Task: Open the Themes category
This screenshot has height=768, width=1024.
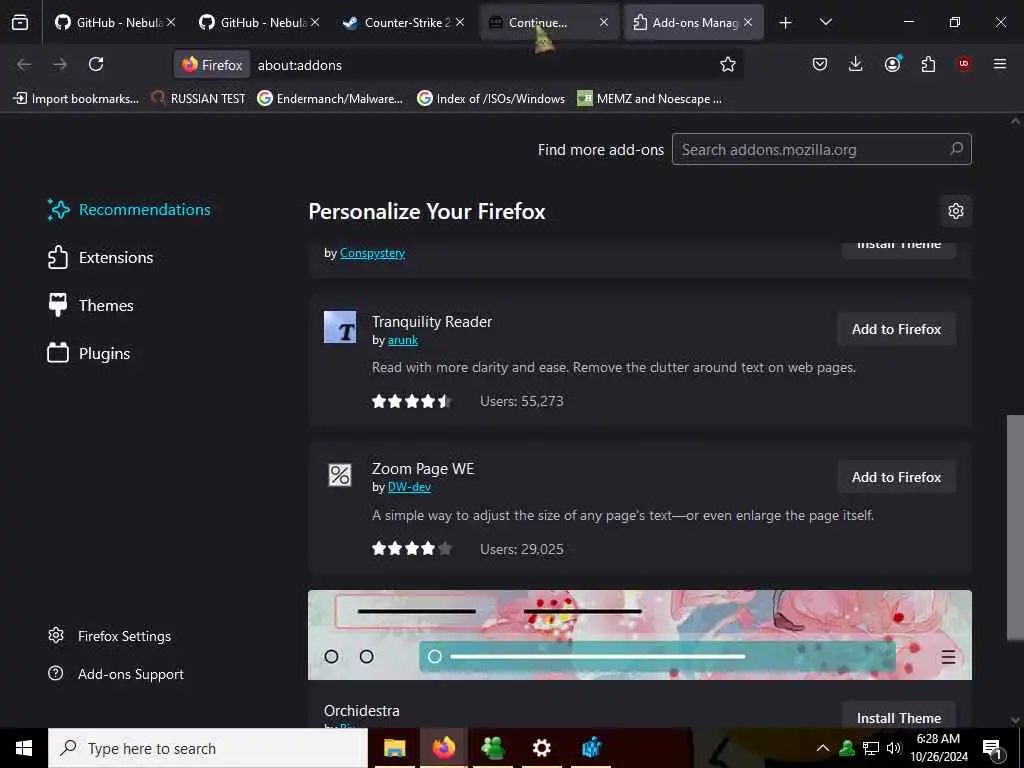Action: pyautogui.click(x=91, y=306)
